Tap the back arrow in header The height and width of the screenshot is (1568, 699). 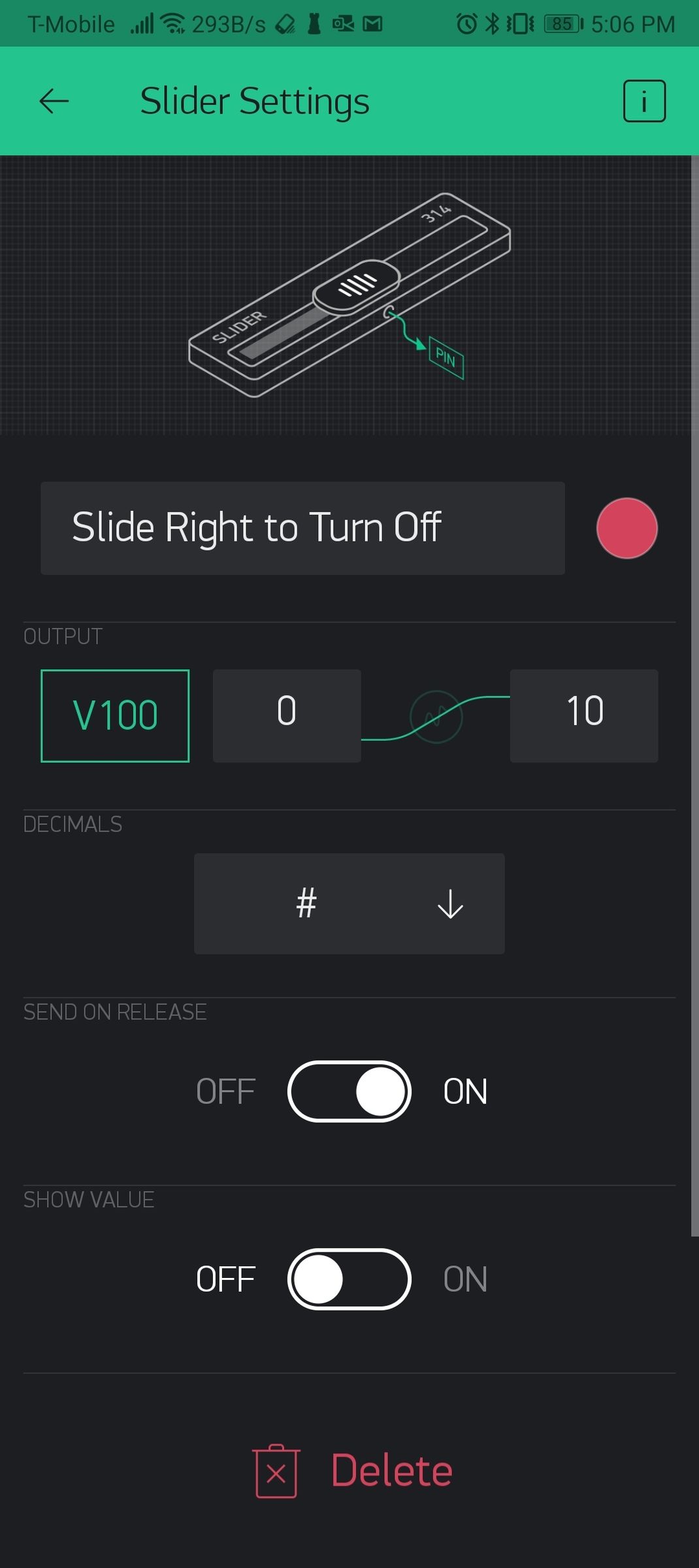coord(54,101)
